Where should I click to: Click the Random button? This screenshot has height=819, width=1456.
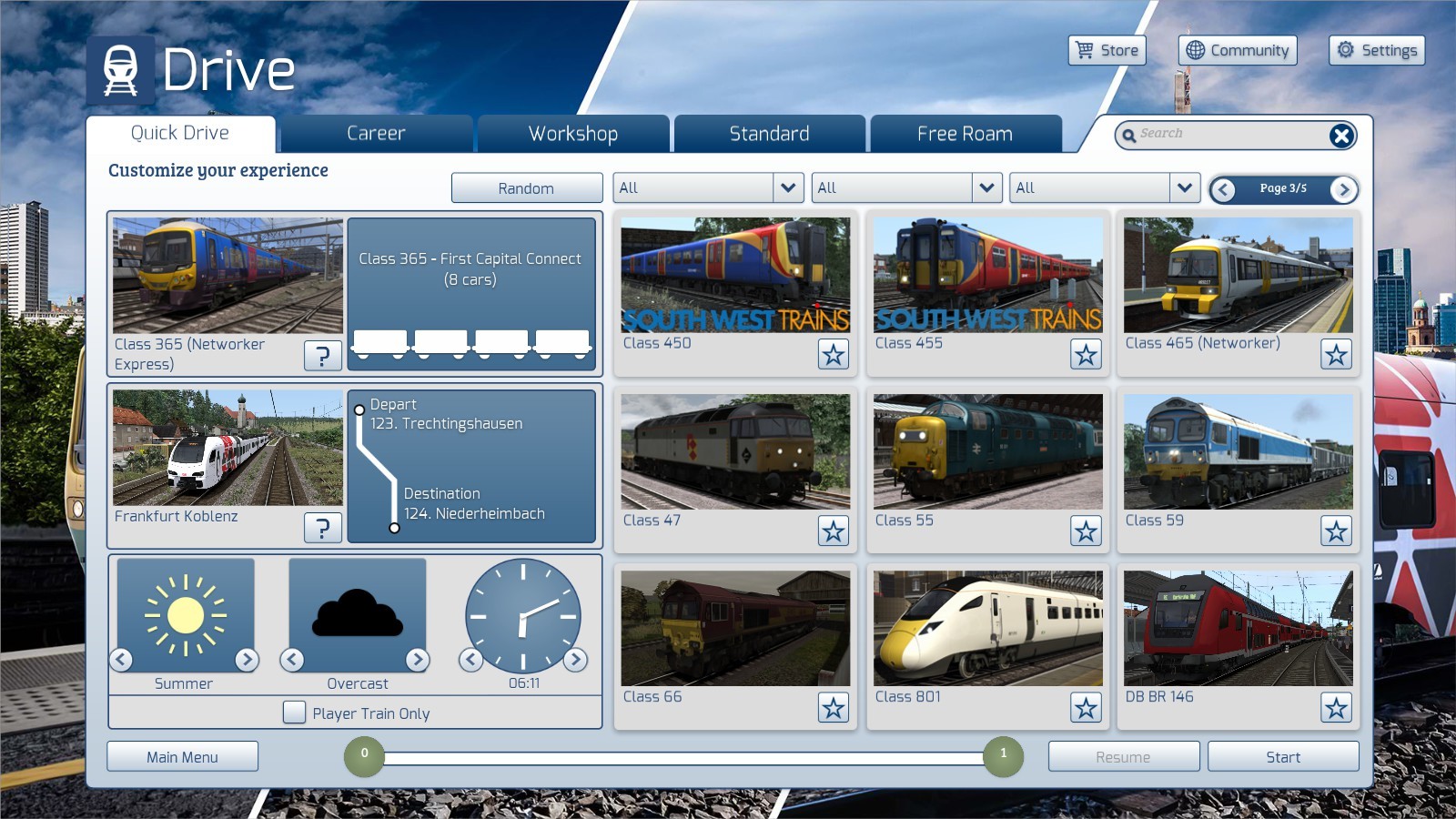(526, 188)
